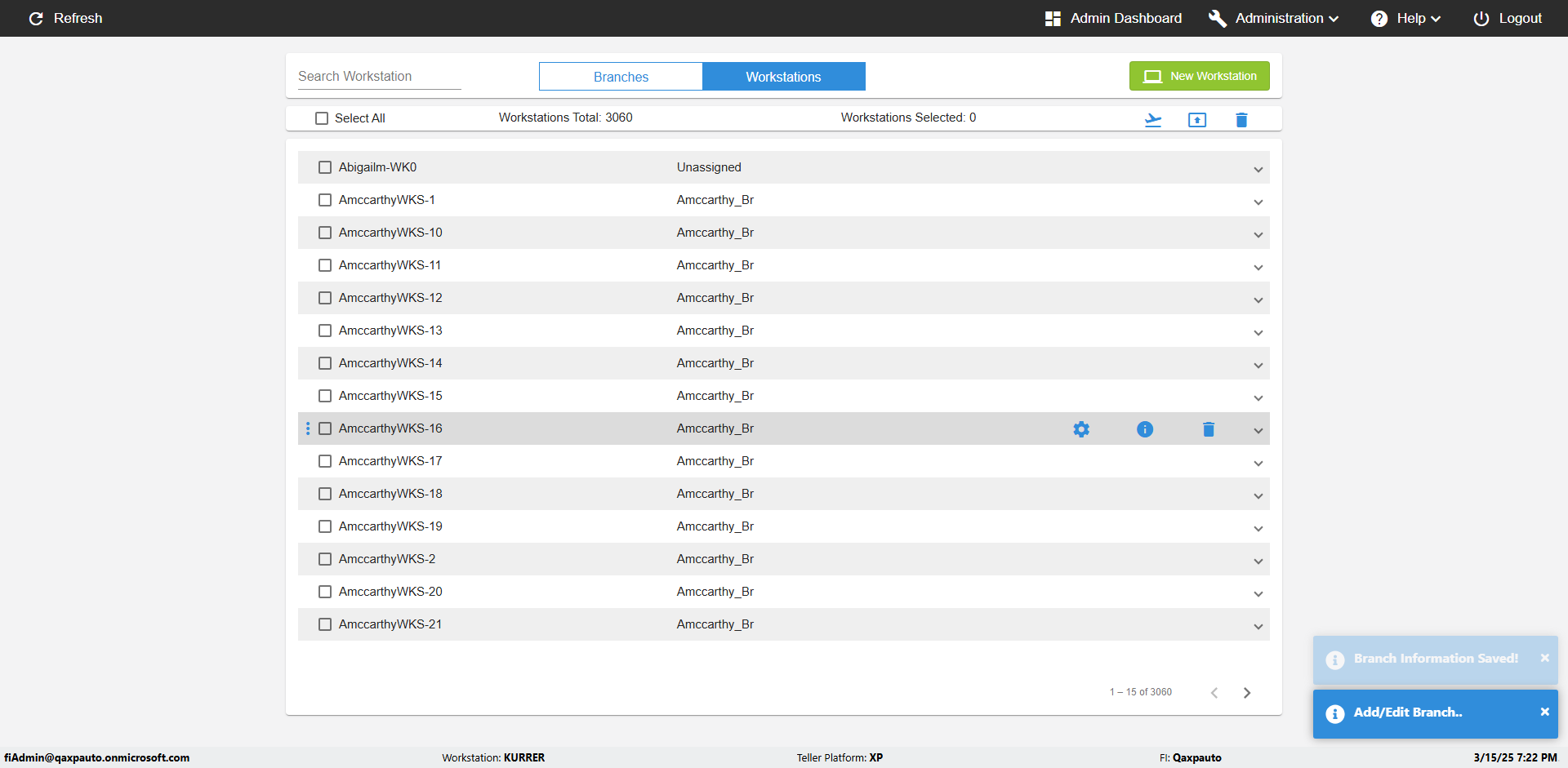Image resolution: width=1568 pixels, height=768 pixels.
Task: Close the Branch Information Saved notification
Action: tap(1544, 658)
